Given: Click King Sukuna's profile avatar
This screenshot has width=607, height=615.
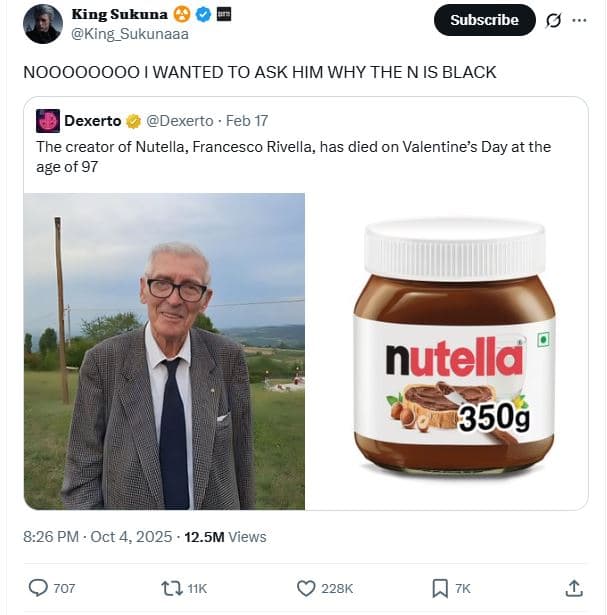Looking at the screenshot, I should click(43, 24).
